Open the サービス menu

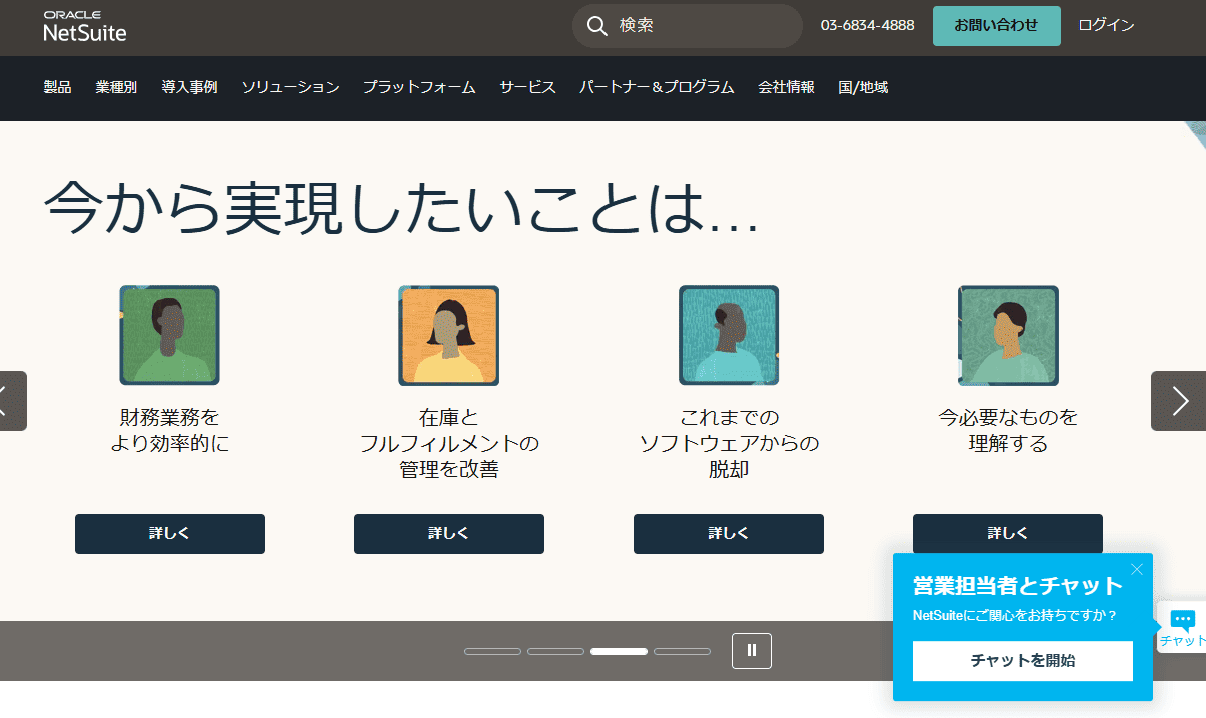click(527, 87)
